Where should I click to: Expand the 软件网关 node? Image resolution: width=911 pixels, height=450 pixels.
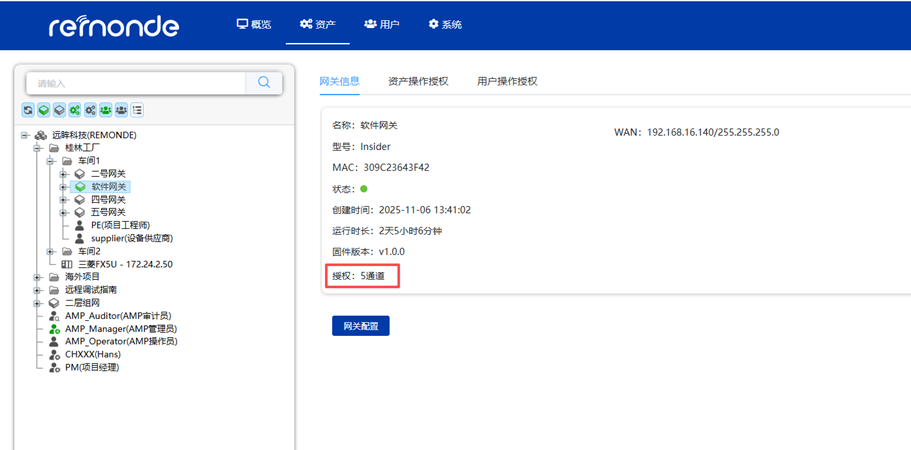[64, 186]
